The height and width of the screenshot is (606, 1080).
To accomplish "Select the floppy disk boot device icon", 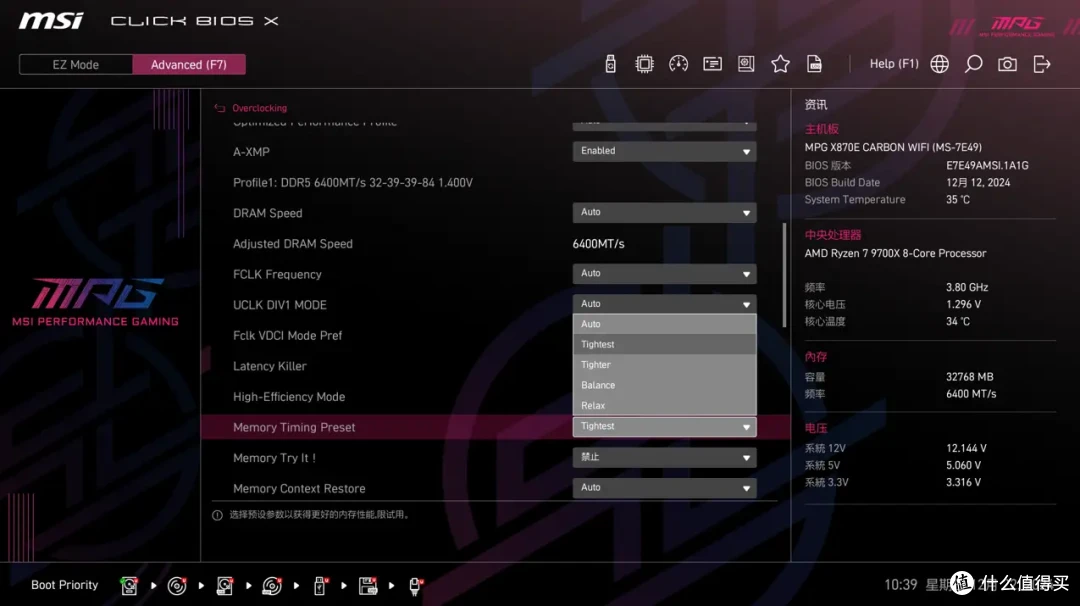I will pyautogui.click(x=368, y=585).
